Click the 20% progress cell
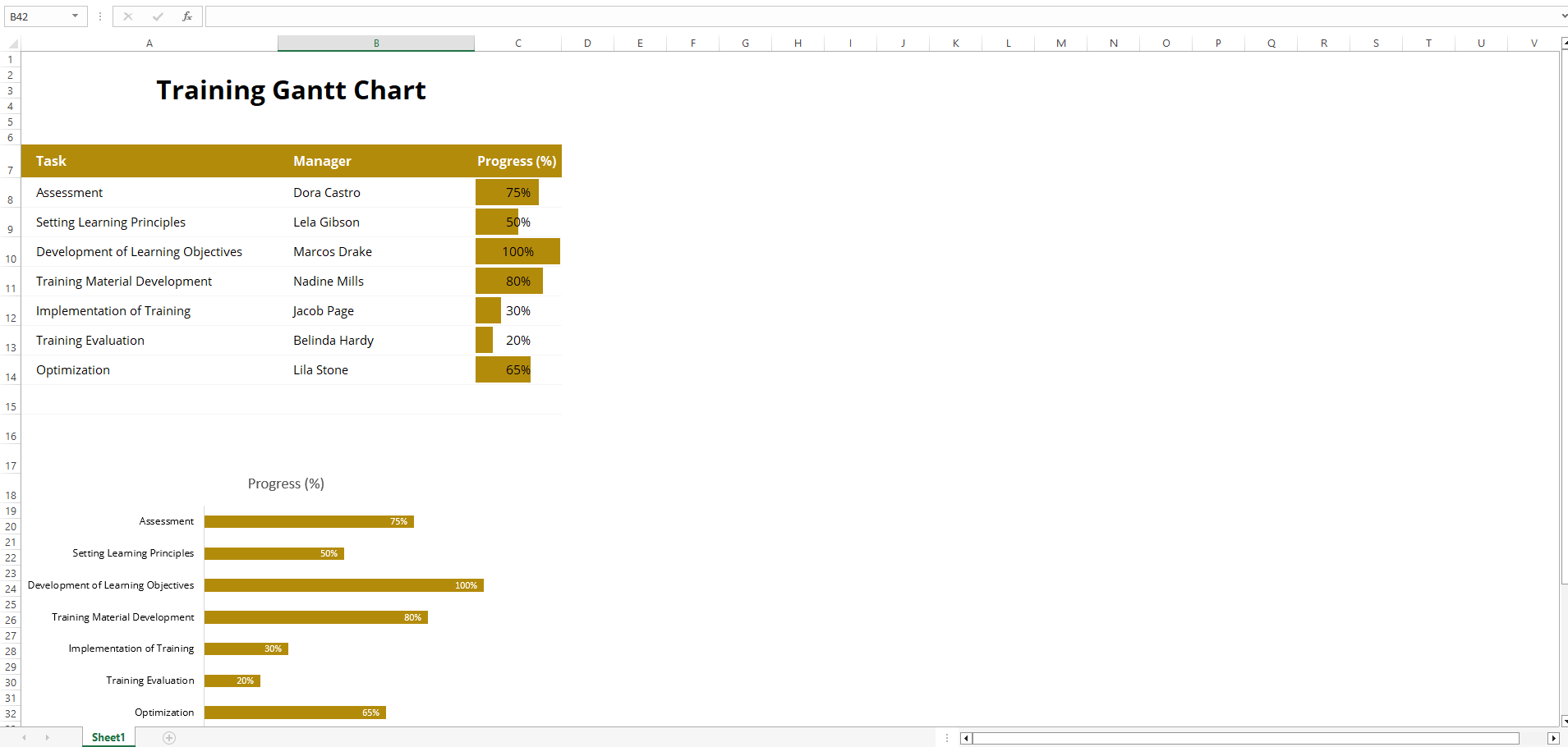 (518, 341)
